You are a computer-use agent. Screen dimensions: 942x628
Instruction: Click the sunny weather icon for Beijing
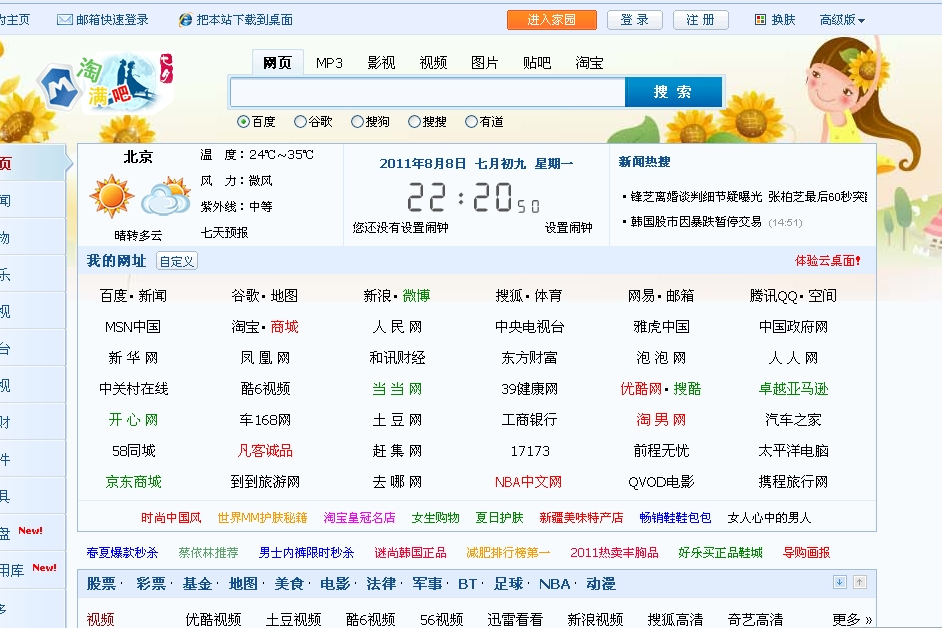[111, 196]
